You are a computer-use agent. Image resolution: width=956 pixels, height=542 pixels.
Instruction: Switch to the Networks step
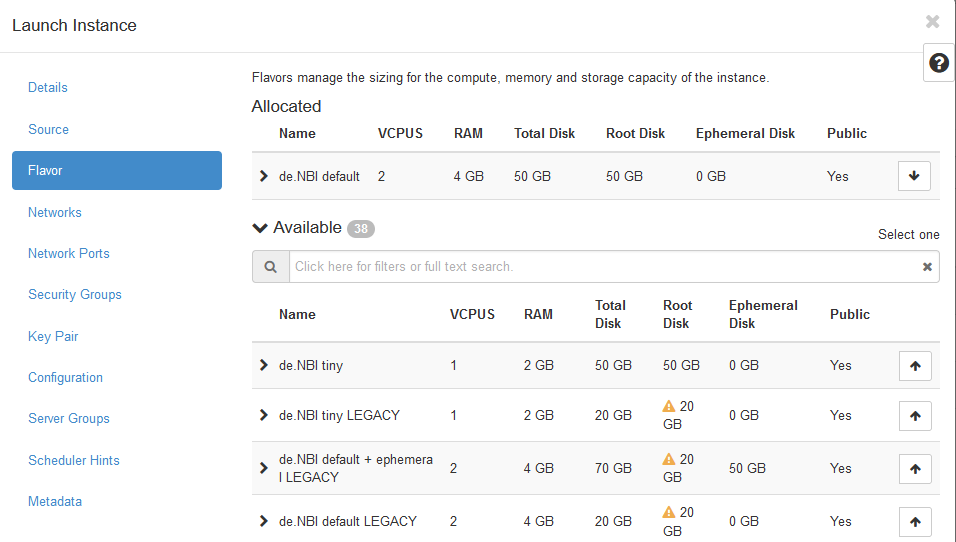coord(55,212)
